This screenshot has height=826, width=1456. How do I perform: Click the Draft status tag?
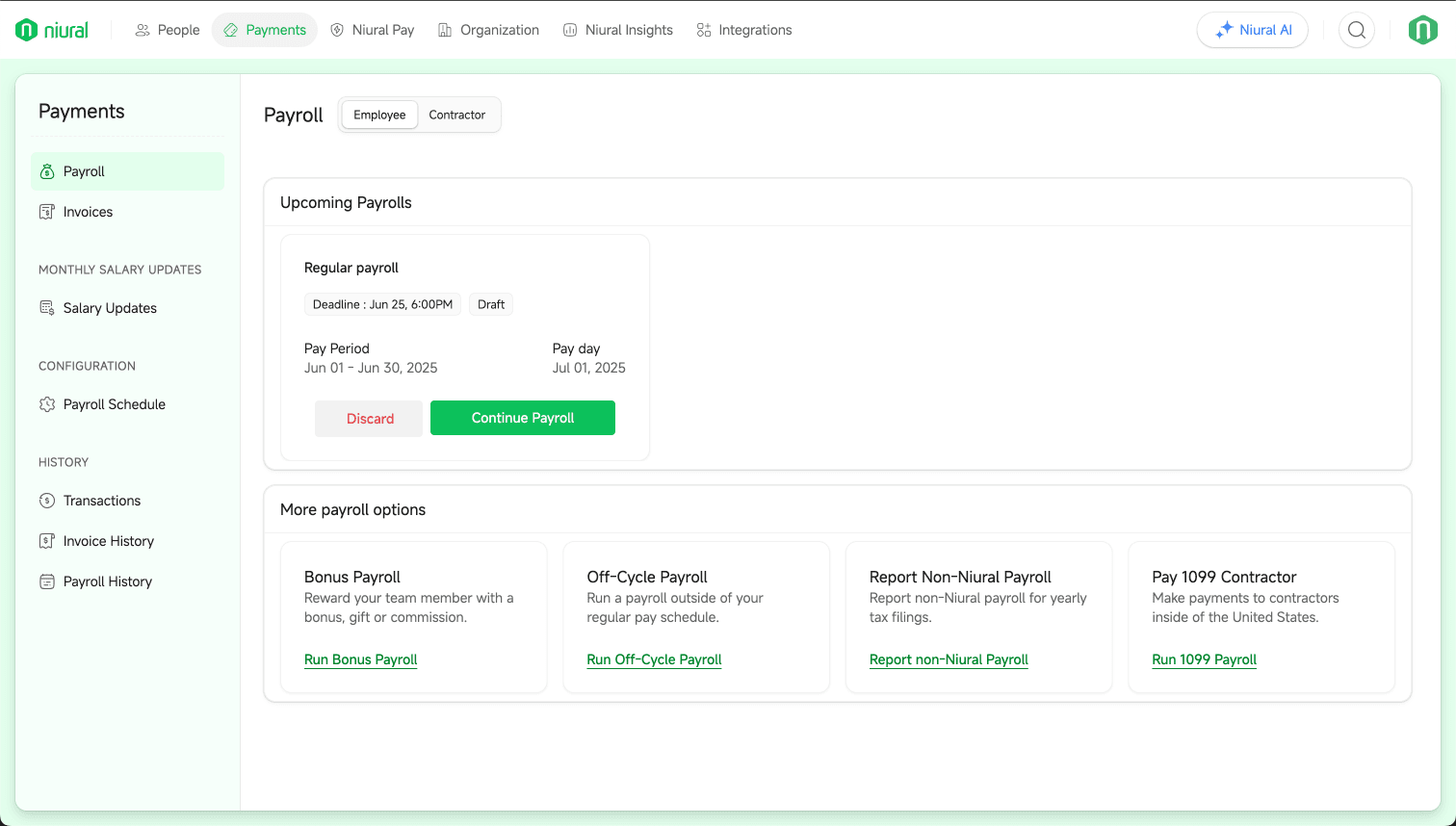click(x=491, y=304)
